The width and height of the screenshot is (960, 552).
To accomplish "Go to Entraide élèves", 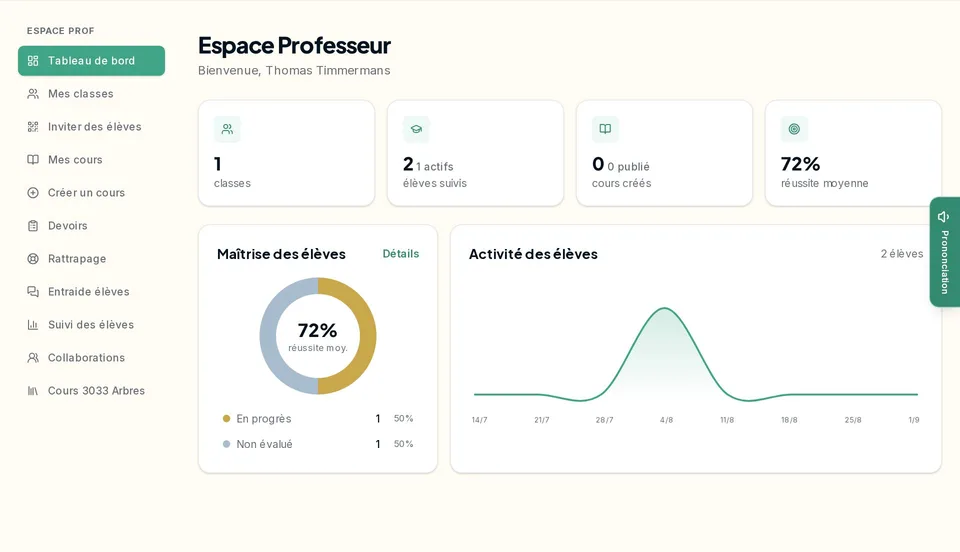I will tap(91, 292).
